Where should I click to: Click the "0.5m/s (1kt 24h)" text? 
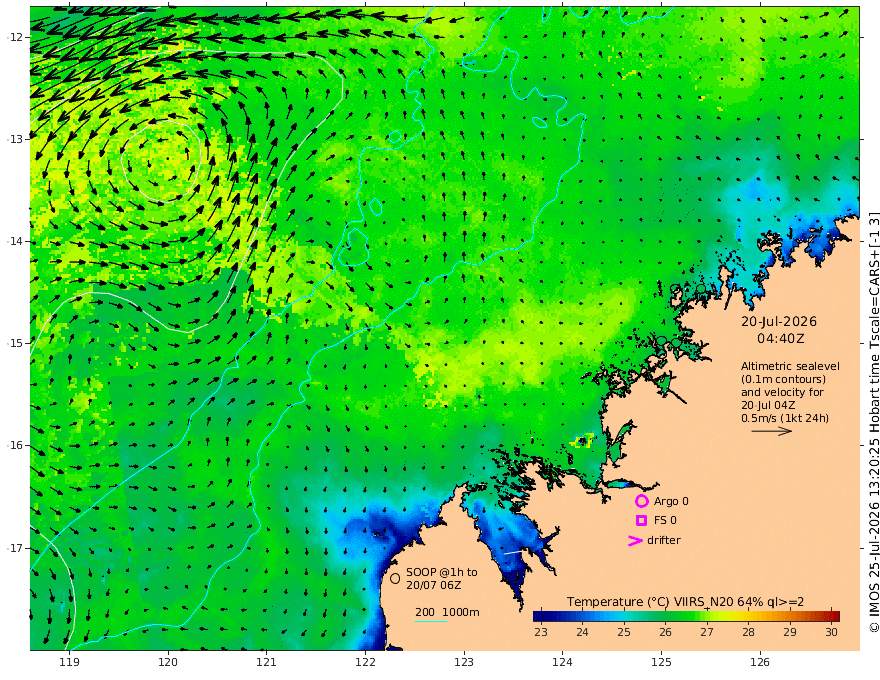[785, 418]
